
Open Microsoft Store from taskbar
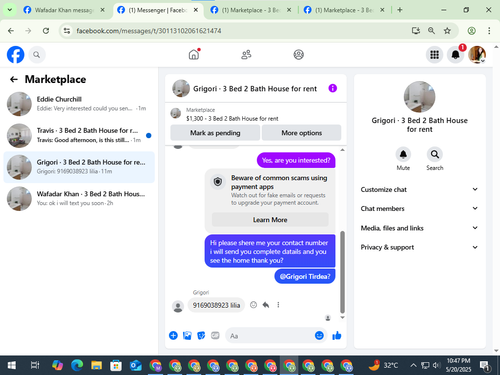point(116,365)
